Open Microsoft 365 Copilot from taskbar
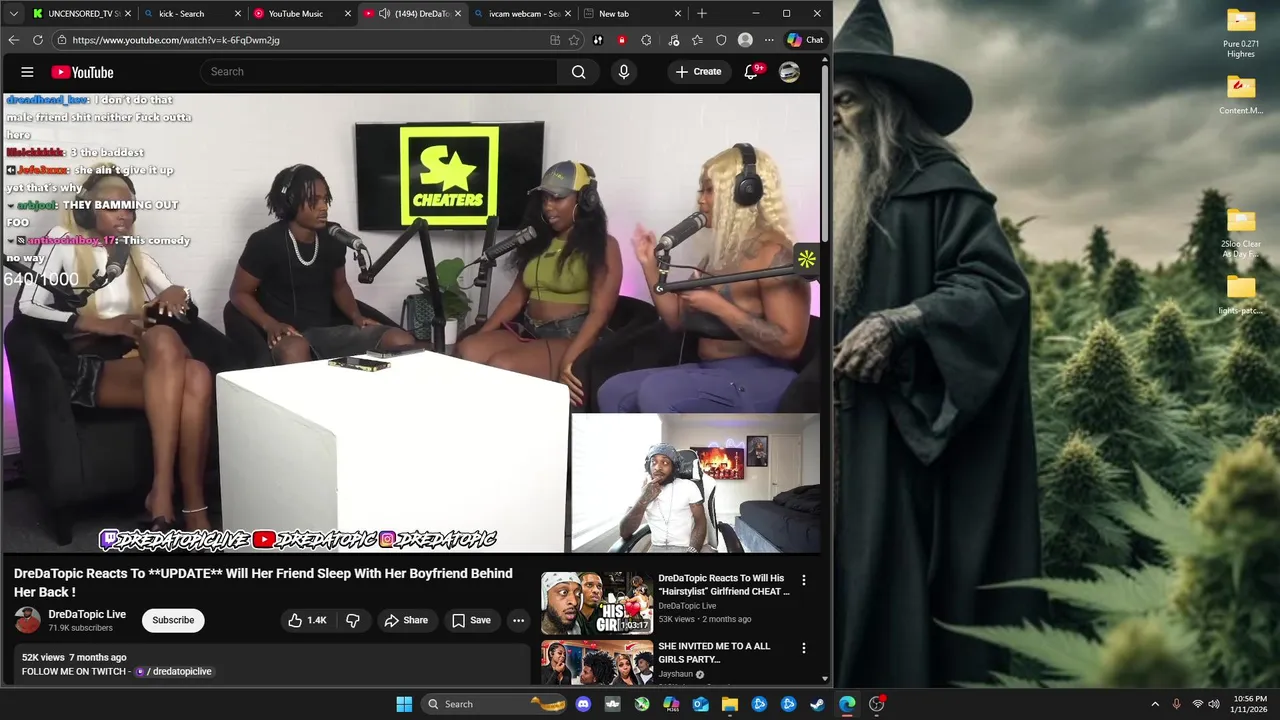Screen dimensions: 1280x720 click(671, 704)
